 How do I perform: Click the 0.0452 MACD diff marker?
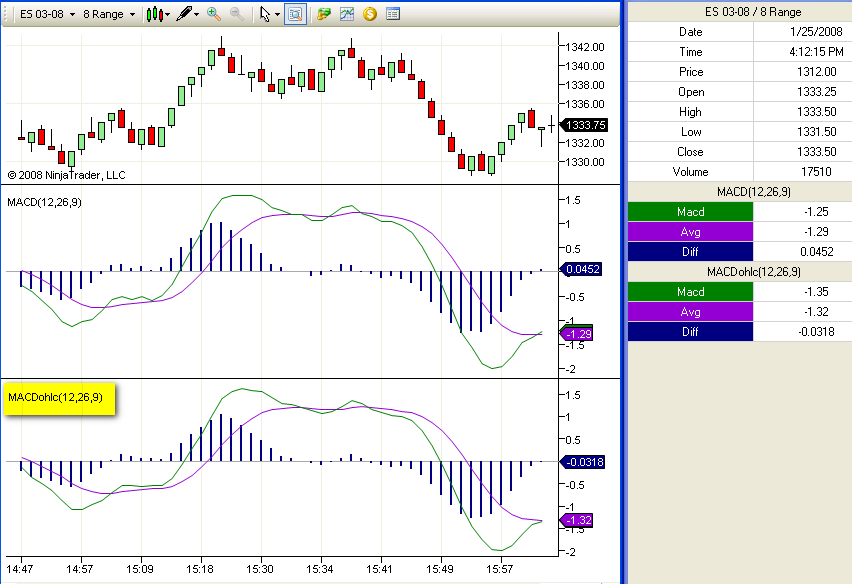pyautogui.click(x=581, y=269)
